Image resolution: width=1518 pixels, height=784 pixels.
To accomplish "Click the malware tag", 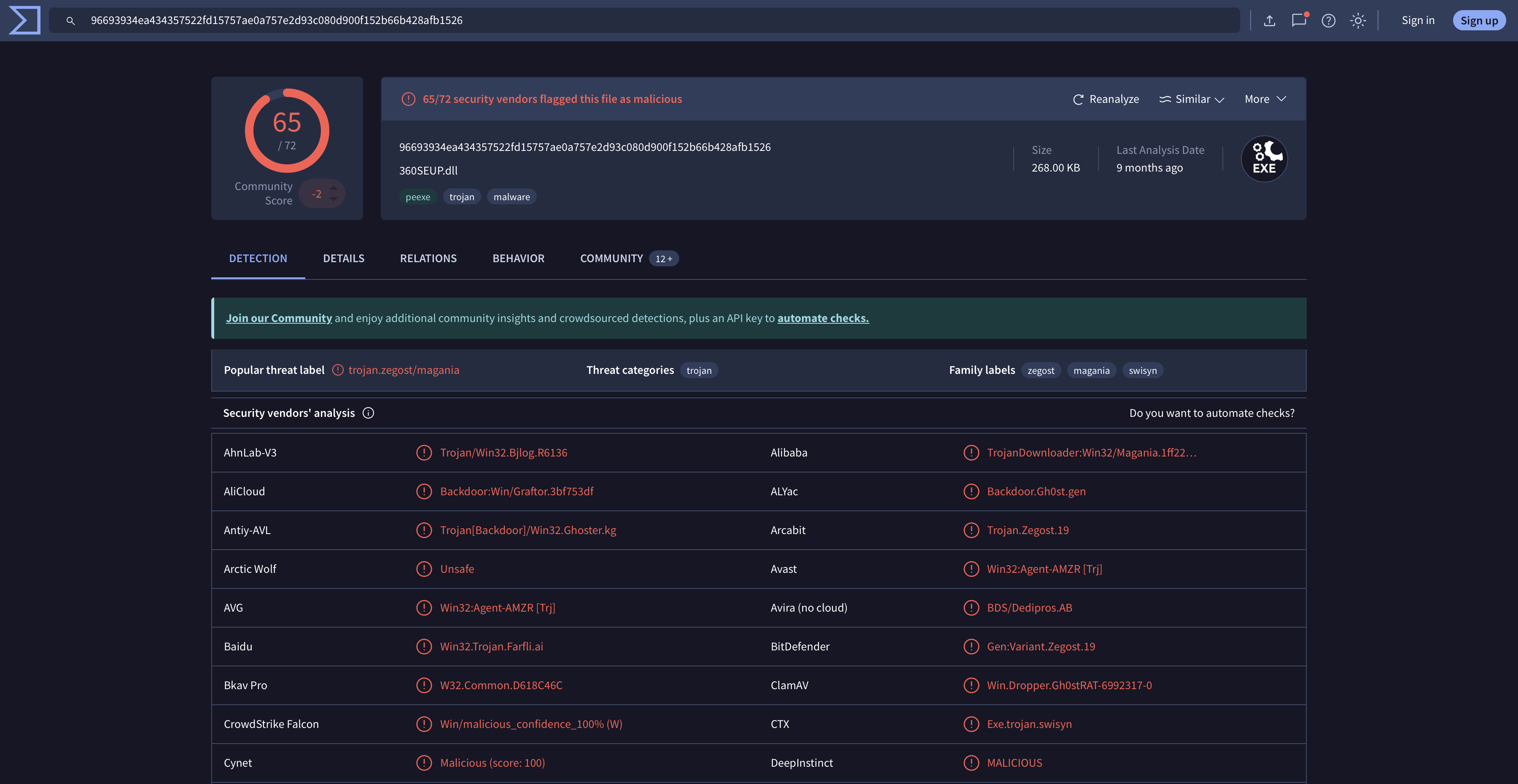I will [x=511, y=197].
